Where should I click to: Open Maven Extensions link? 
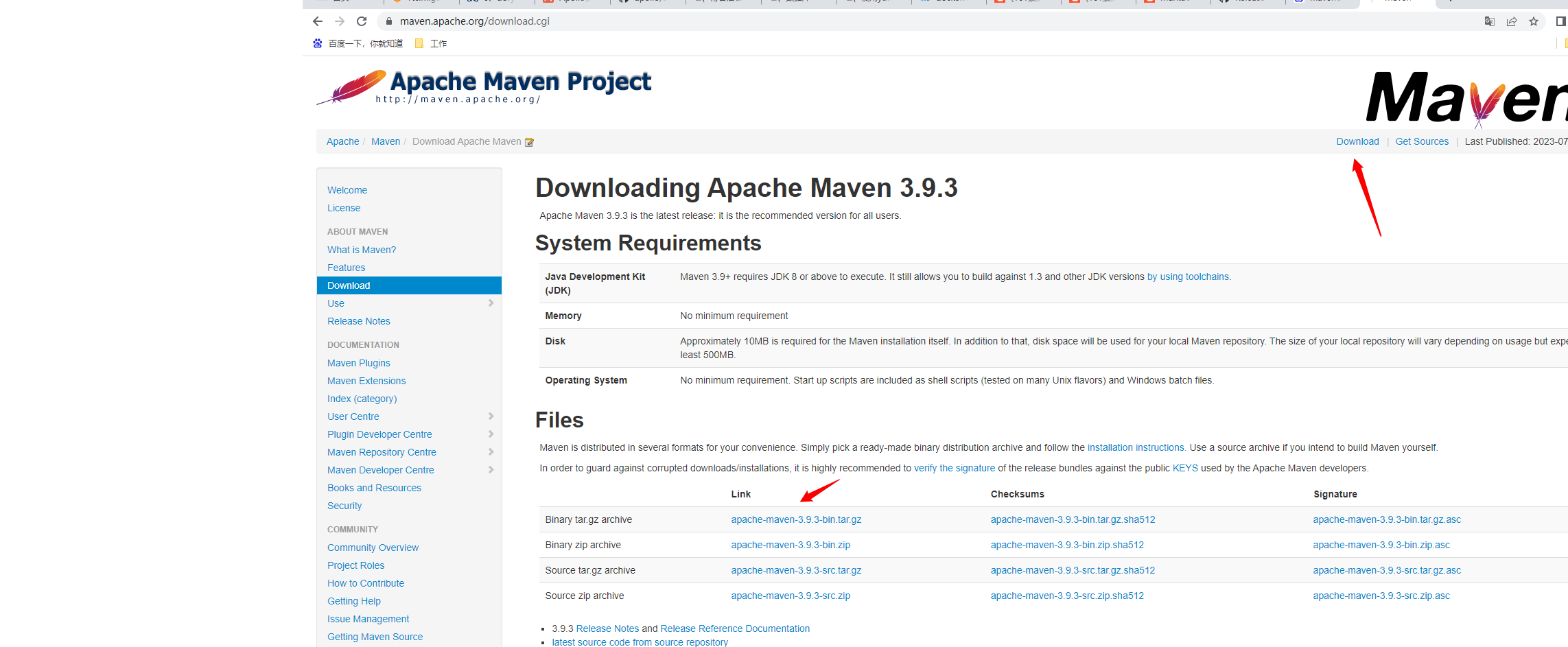(x=366, y=381)
